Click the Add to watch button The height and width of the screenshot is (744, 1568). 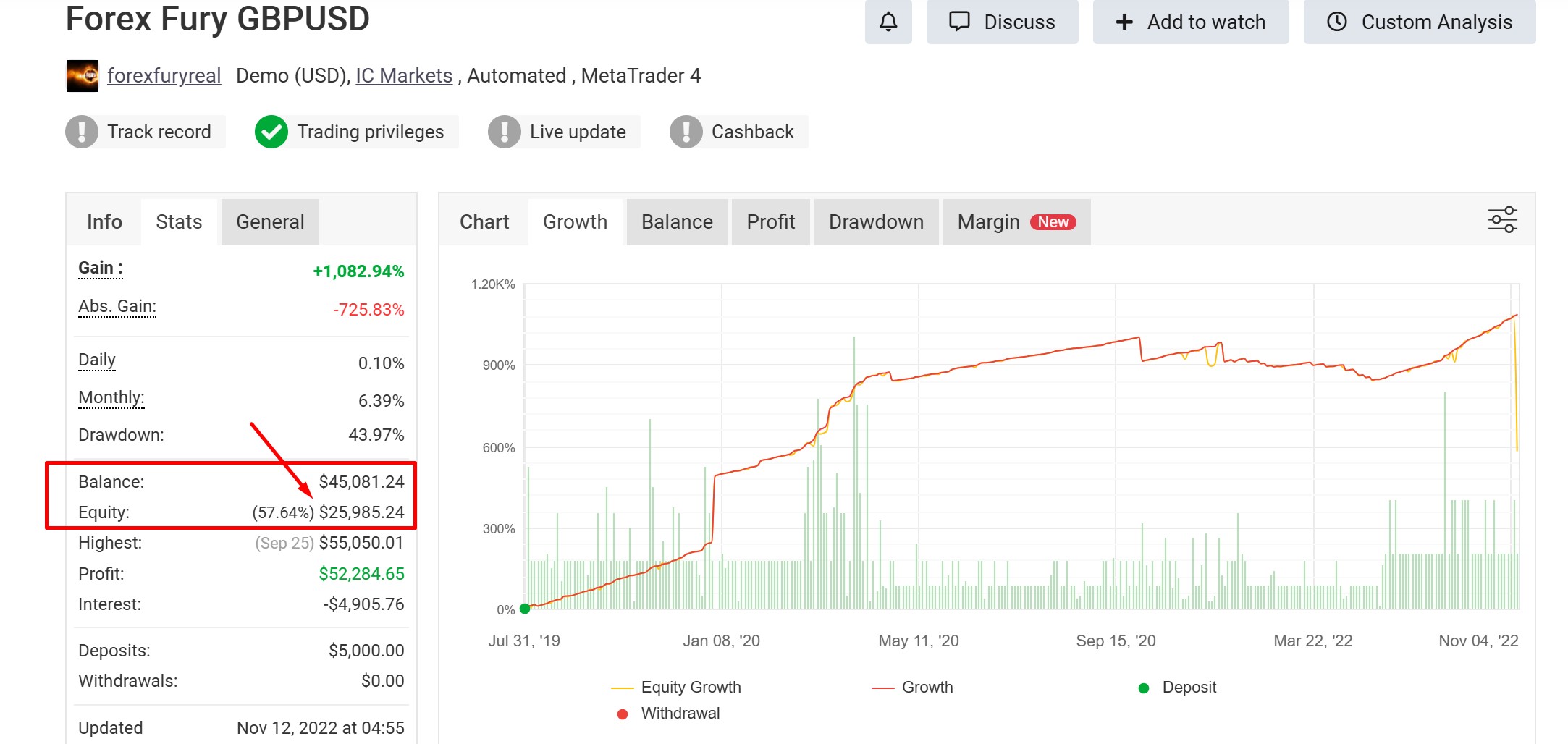tap(1190, 22)
